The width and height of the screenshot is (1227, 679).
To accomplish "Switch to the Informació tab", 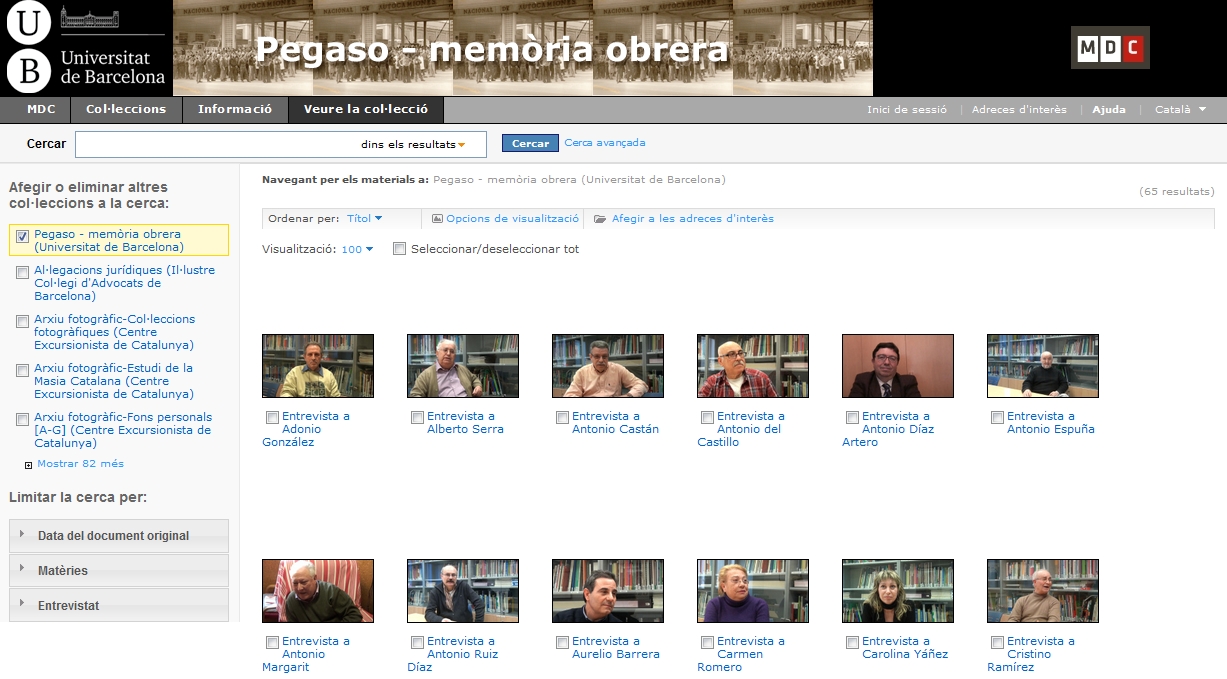I will [235, 110].
